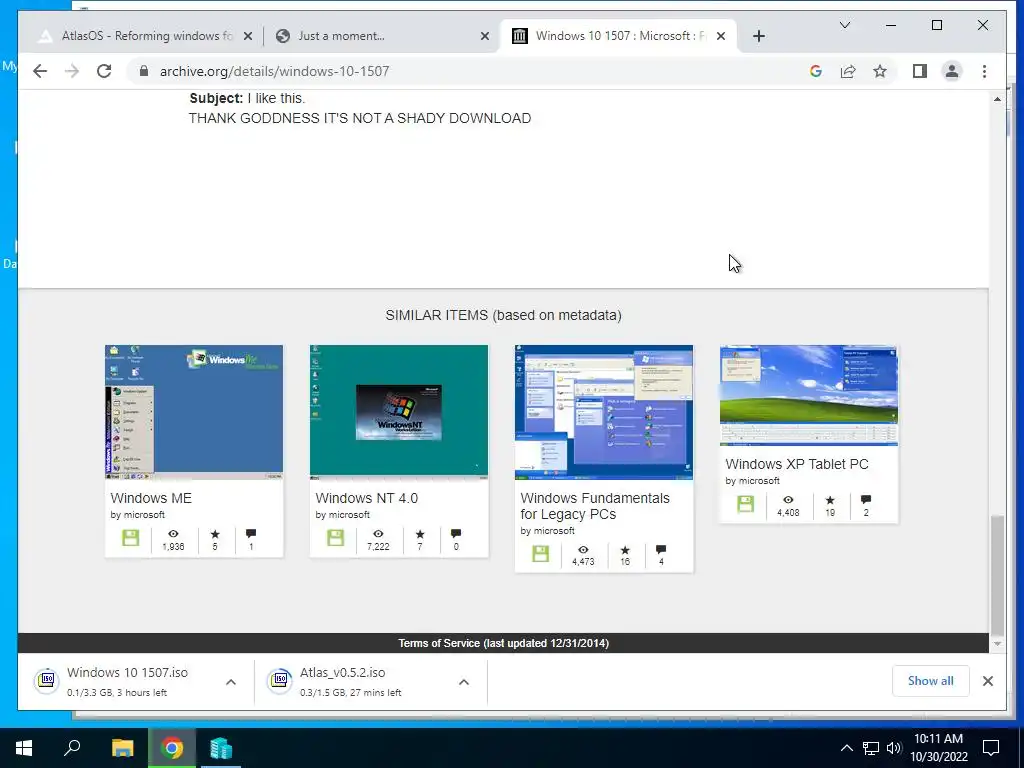The width and height of the screenshot is (1024, 768).
Task: Open the Chrome profile avatar
Action: (x=952, y=71)
